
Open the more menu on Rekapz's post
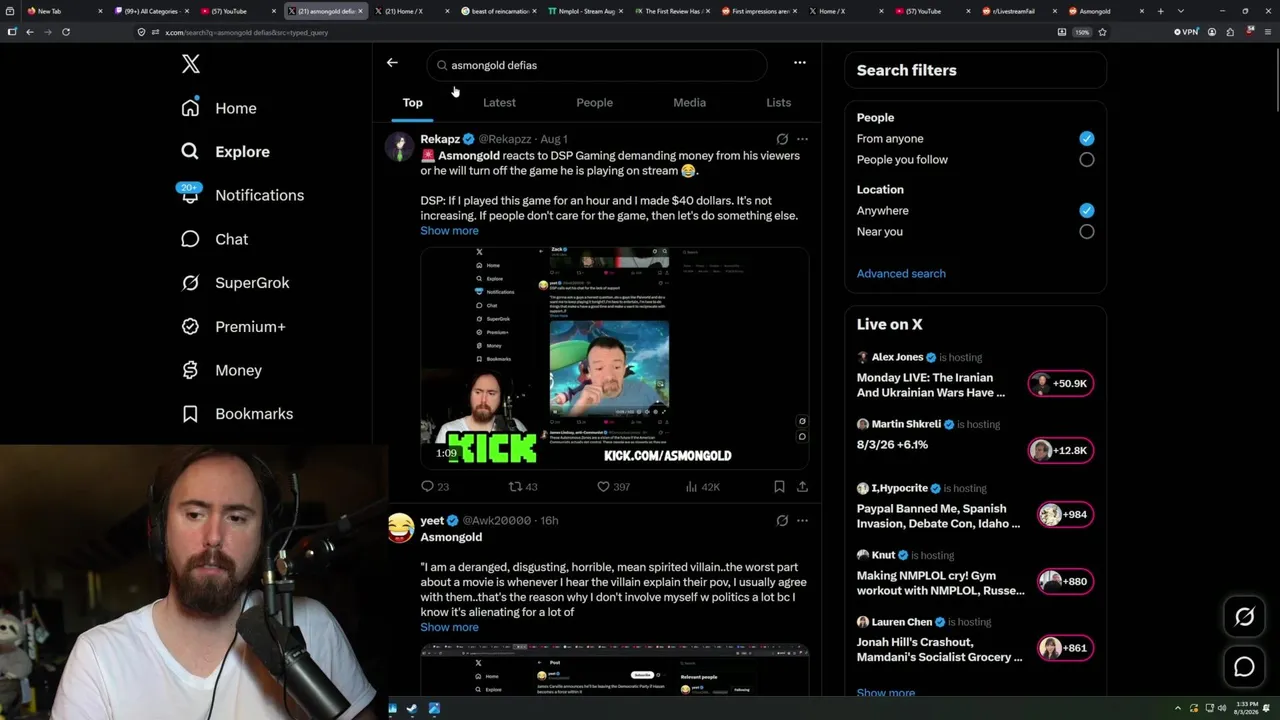click(802, 139)
